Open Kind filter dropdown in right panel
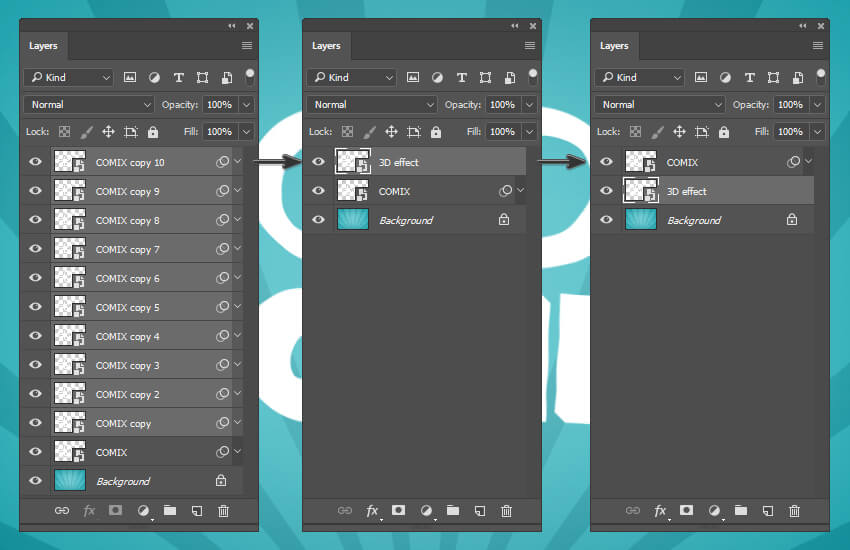 click(640, 77)
